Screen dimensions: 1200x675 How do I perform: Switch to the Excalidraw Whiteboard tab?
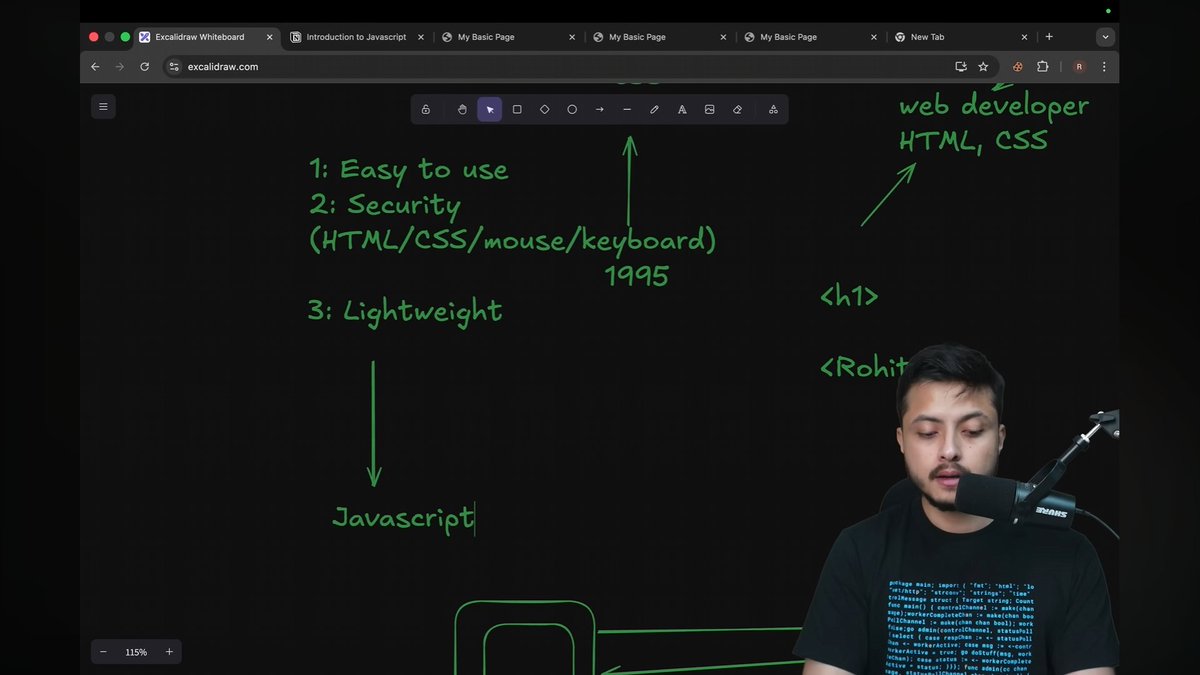pos(205,37)
